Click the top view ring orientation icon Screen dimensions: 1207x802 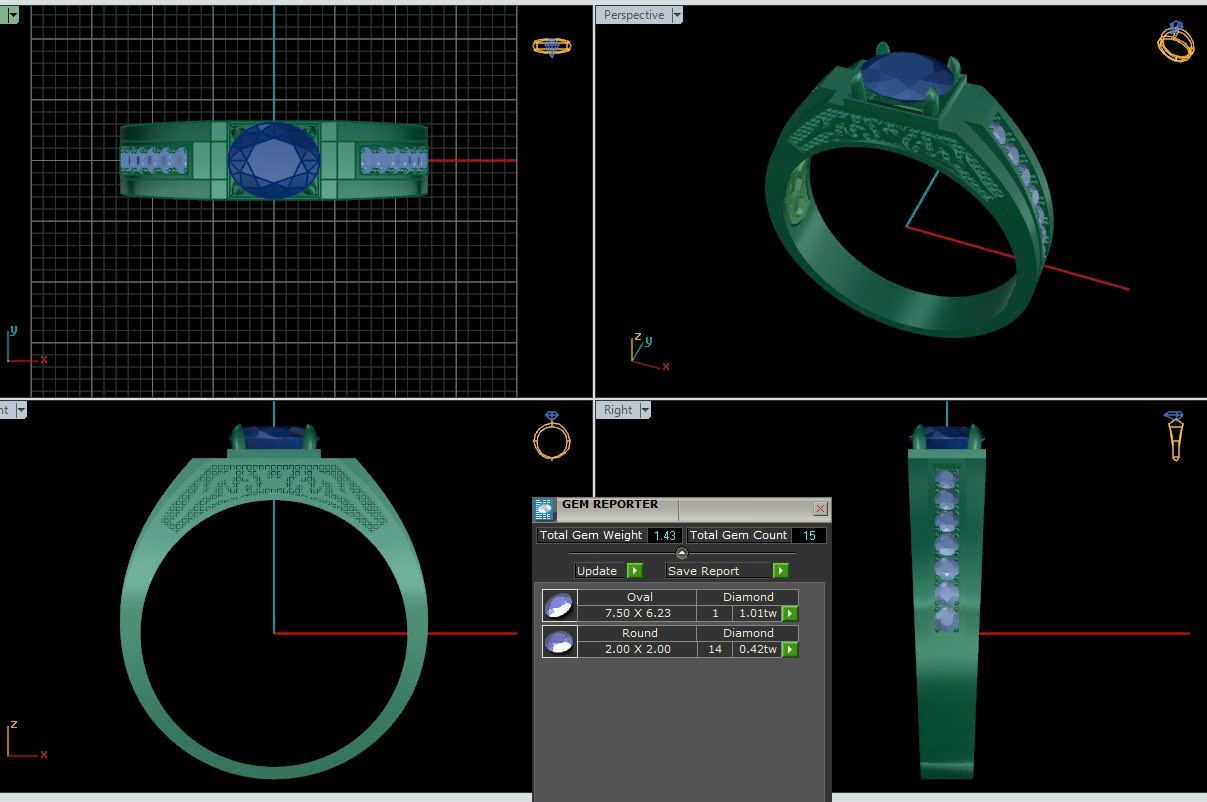pyautogui.click(x=551, y=46)
